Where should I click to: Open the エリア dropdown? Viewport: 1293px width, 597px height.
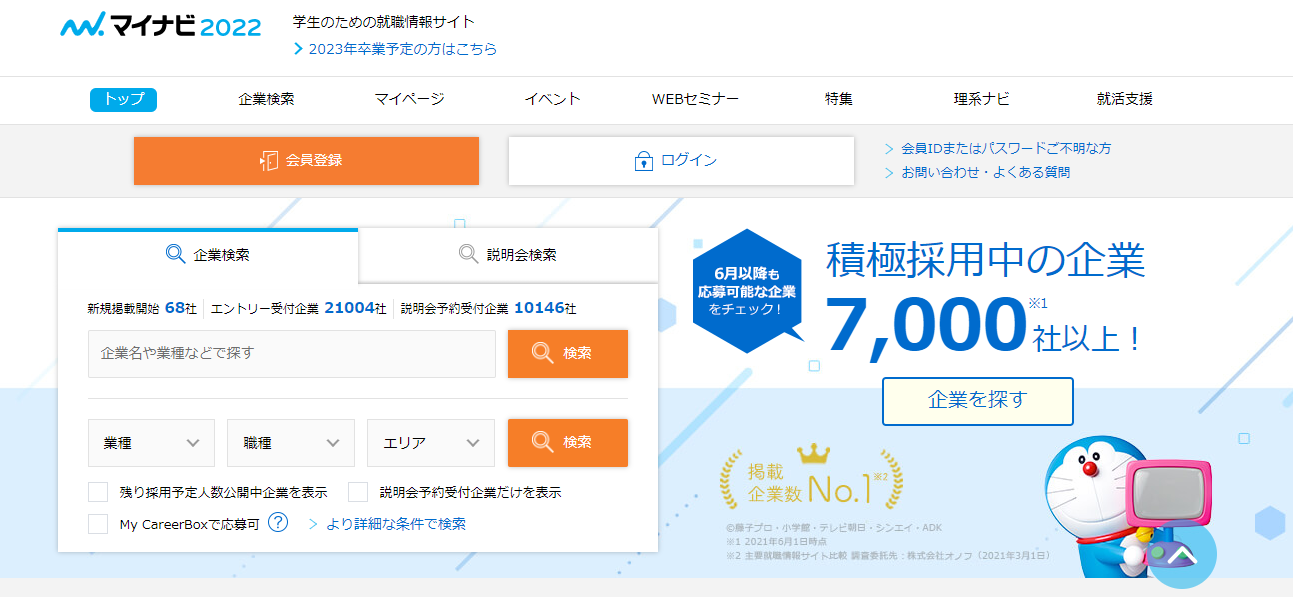click(x=431, y=443)
